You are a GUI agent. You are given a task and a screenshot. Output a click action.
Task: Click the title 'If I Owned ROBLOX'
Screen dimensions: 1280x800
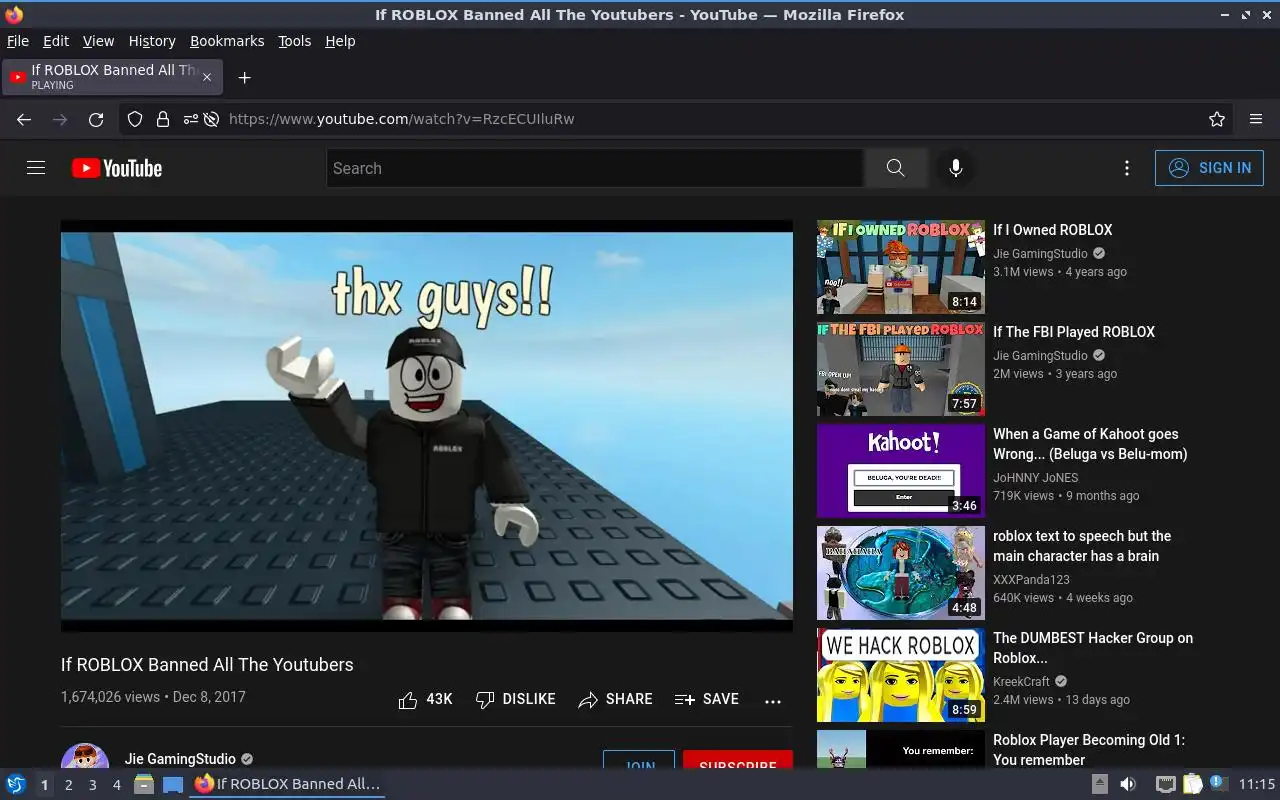(1052, 230)
